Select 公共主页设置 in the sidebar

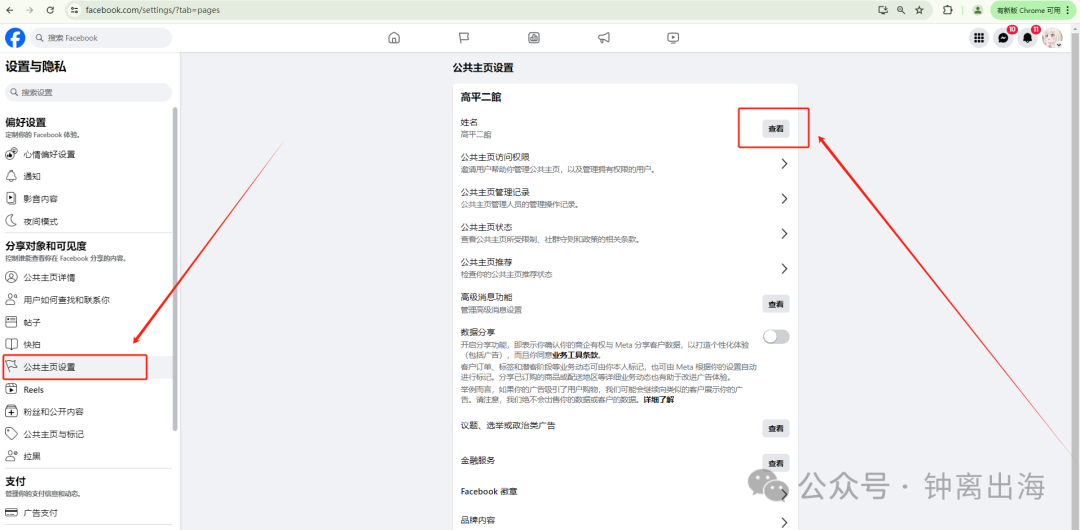point(86,367)
